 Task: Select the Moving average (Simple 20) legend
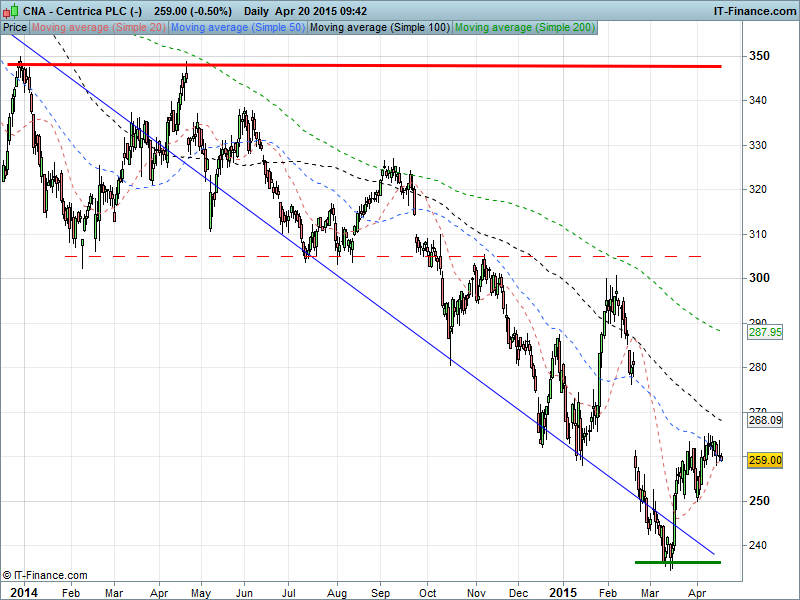[x=99, y=28]
